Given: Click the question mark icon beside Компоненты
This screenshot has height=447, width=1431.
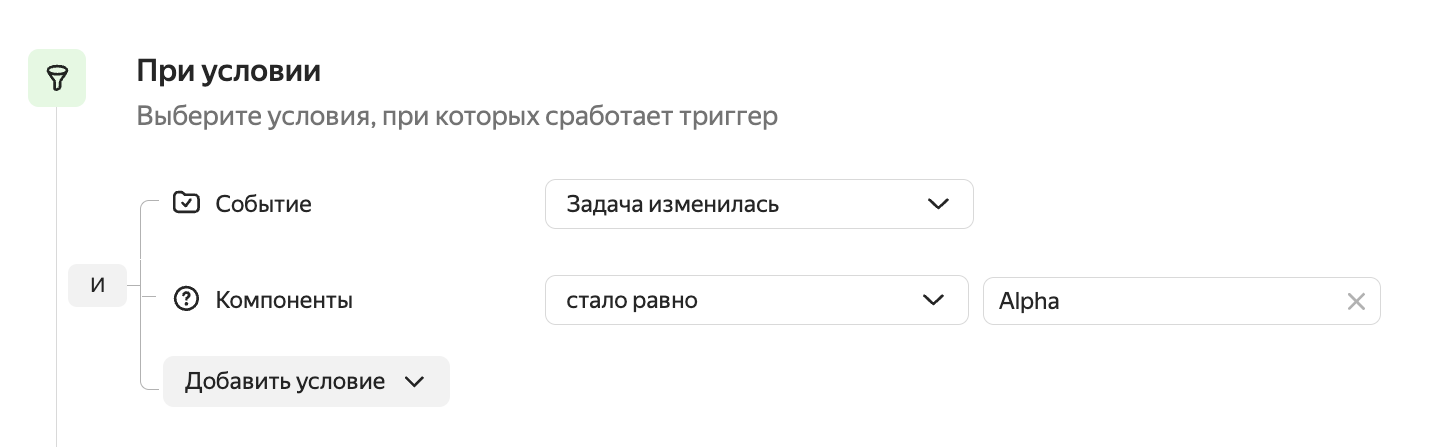Looking at the screenshot, I should pyautogui.click(x=186, y=299).
